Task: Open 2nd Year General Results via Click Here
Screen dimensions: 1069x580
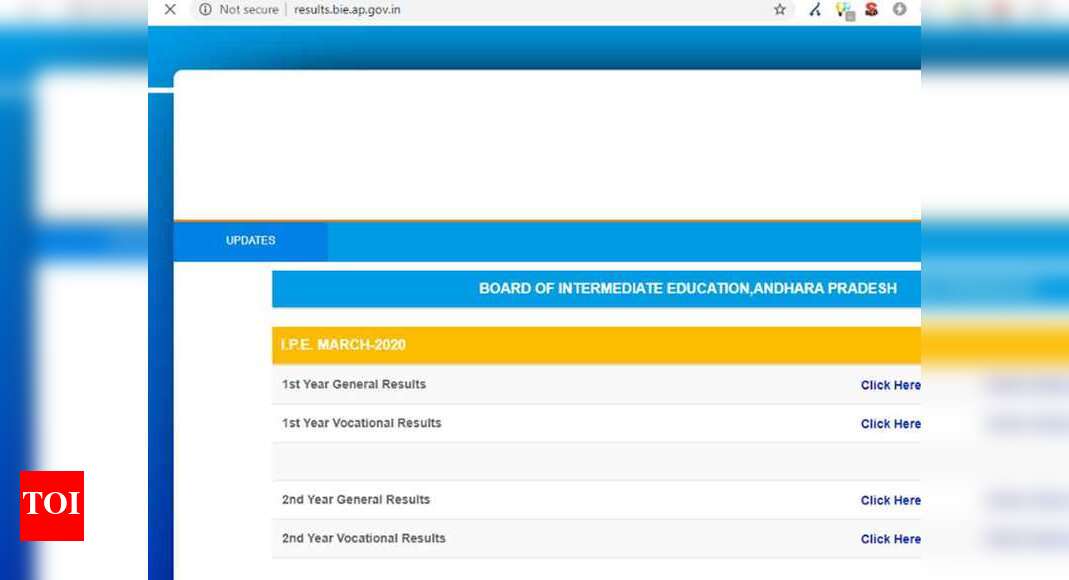Action: pos(890,500)
